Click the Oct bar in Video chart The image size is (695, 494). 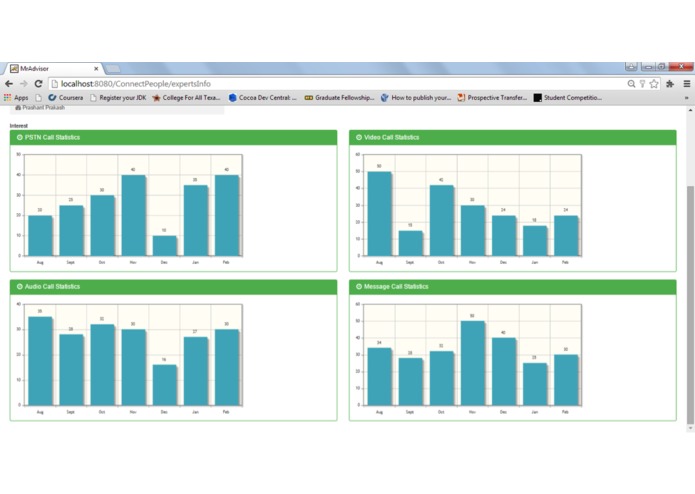pos(441,221)
